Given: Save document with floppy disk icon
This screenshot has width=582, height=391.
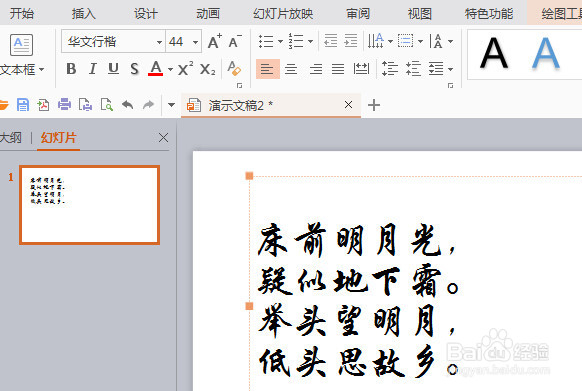Looking at the screenshot, I should coord(23,105).
